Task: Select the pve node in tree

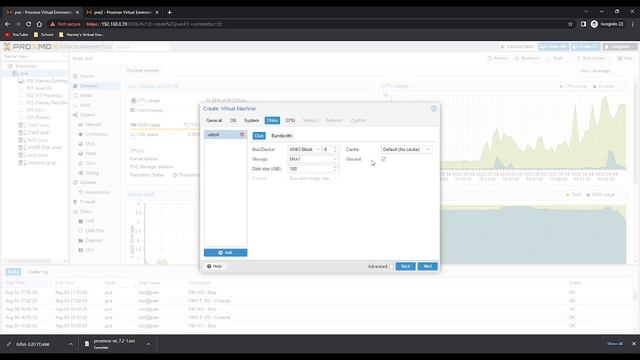Action: click(x=24, y=73)
